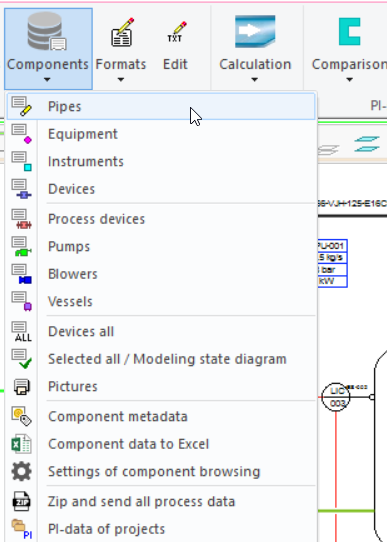The width and height of the screenshot is (387, 542).
Task: Click the Excel icon for component data
Action: (x=21, y=444)
